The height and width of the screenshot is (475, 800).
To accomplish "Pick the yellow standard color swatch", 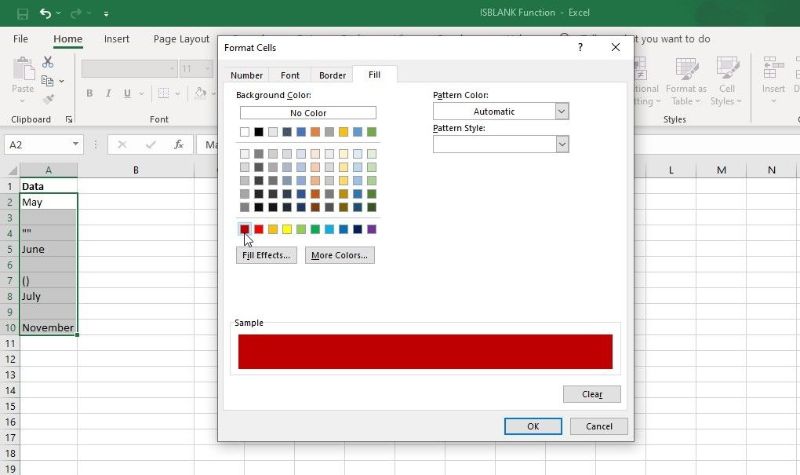I will click(287, 229).
